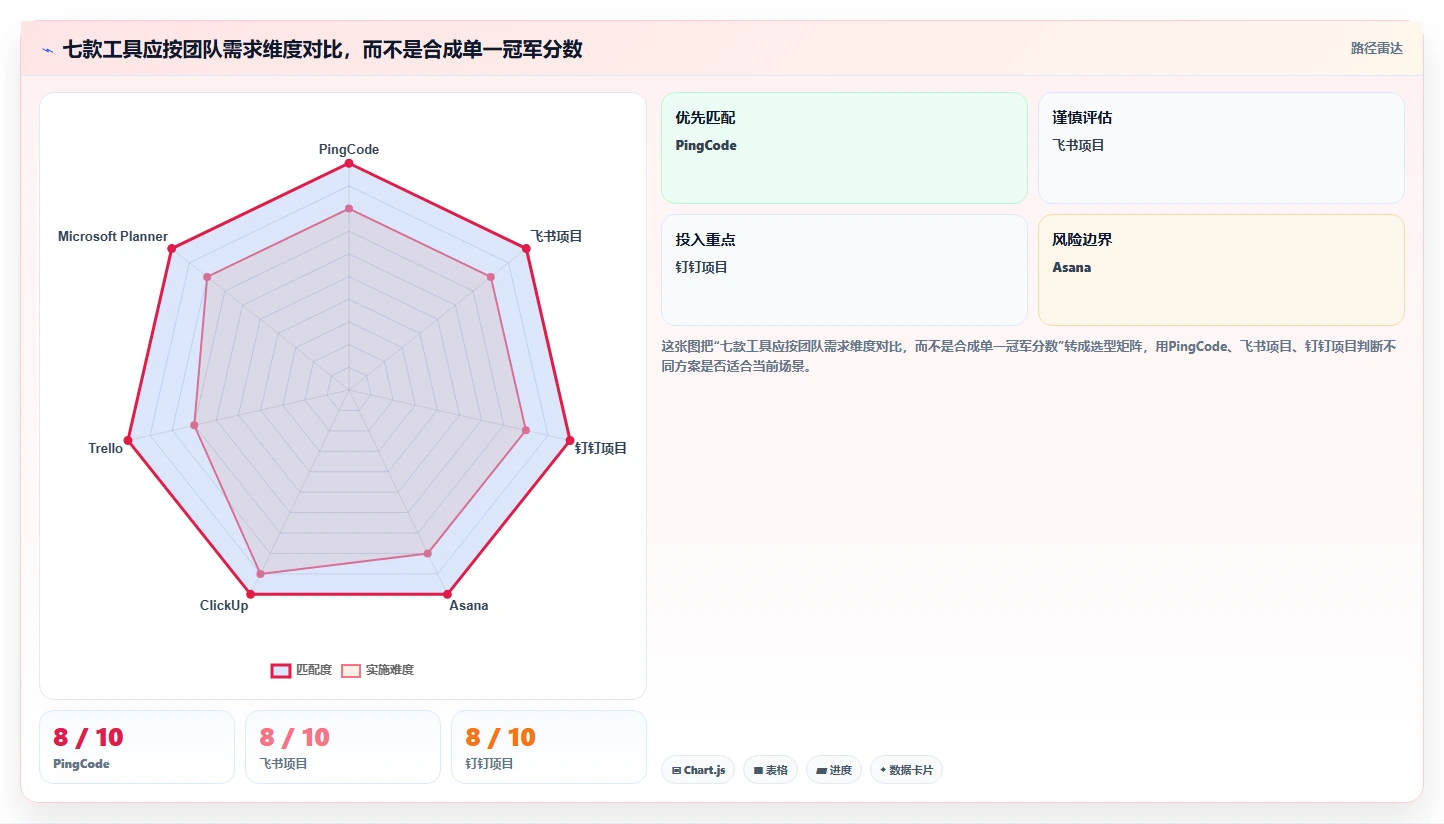This screenshot has height=824, width=1444.
Task: Click the PingCode axis label on the radar
Action: click(349, 149)
